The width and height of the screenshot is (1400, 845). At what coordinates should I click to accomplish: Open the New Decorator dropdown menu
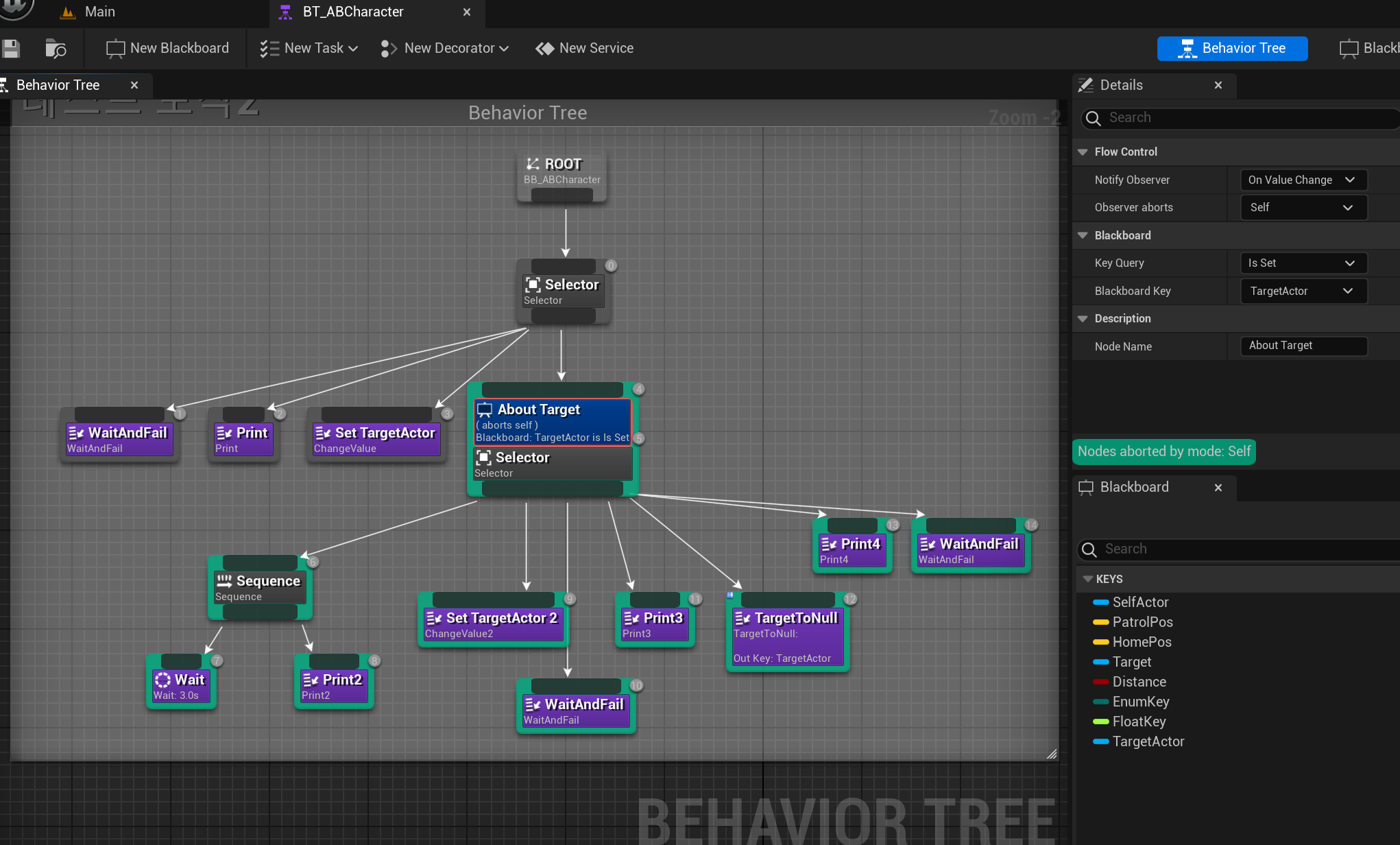[x=445, y=49]
